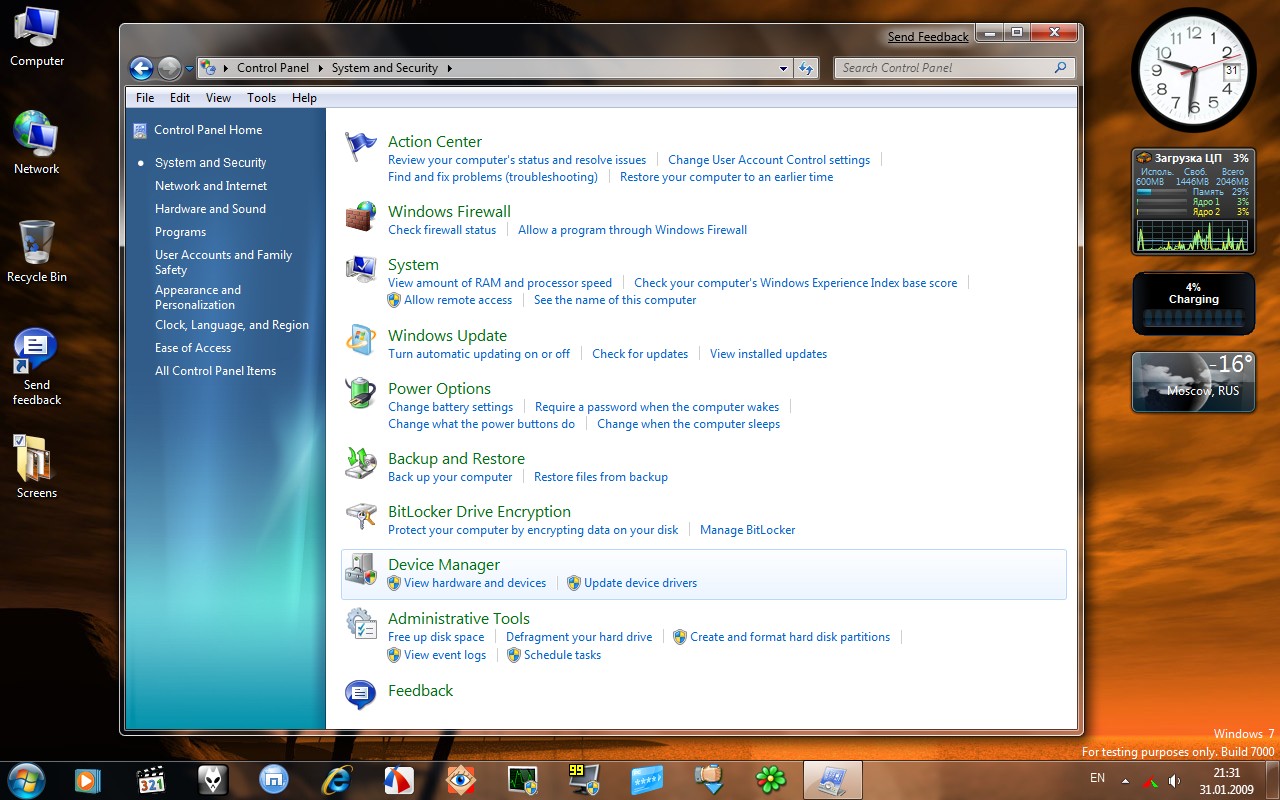Open the Start menu orb
Screen dimensions: 1280x800
tap(25, 779)
